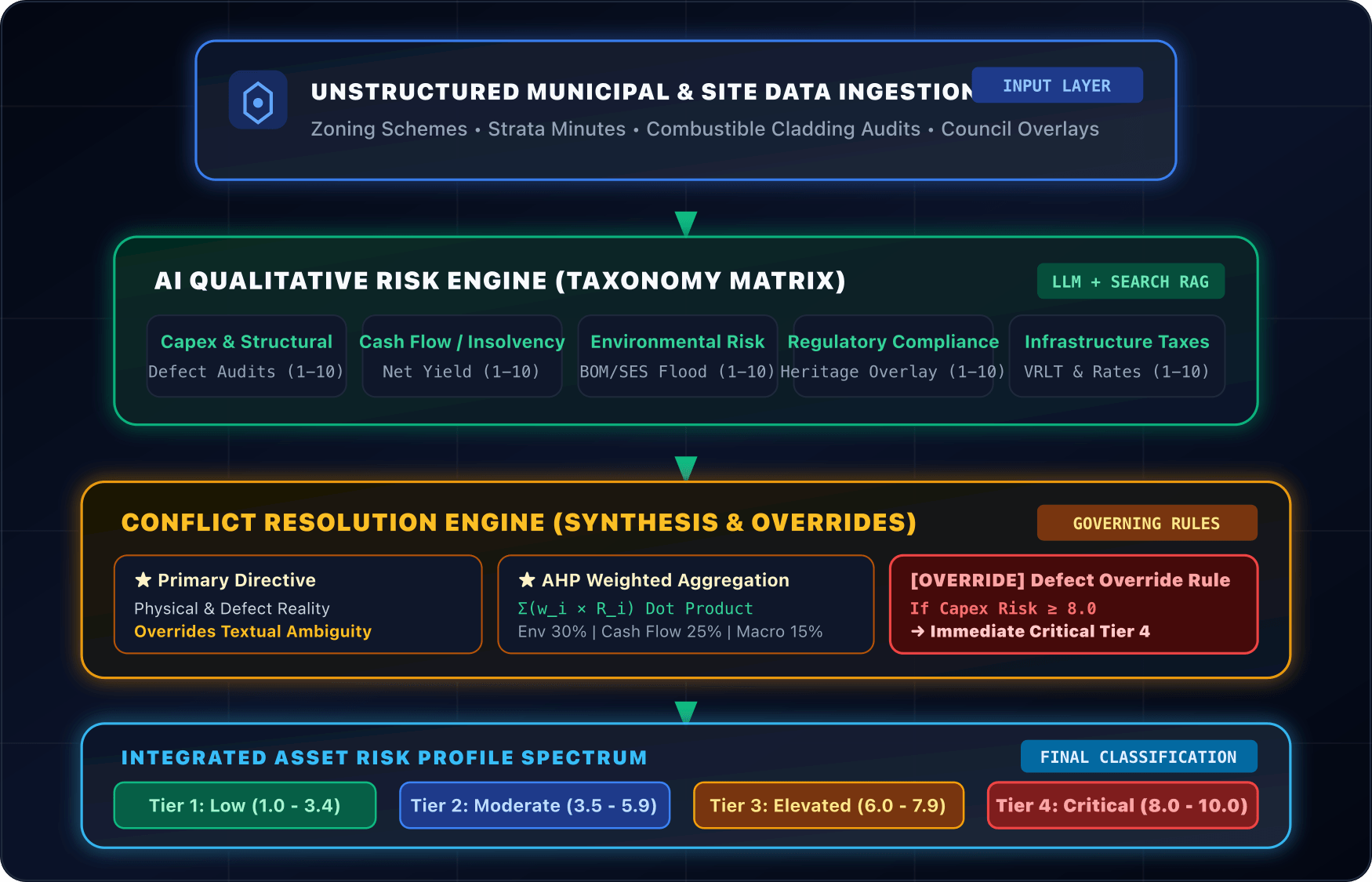This screenshot has width=1372, height=882.
Task: Choose Tier 1: Low (1.0 - 3.4)
Action: pyautogui.click(x=245, y=805)
